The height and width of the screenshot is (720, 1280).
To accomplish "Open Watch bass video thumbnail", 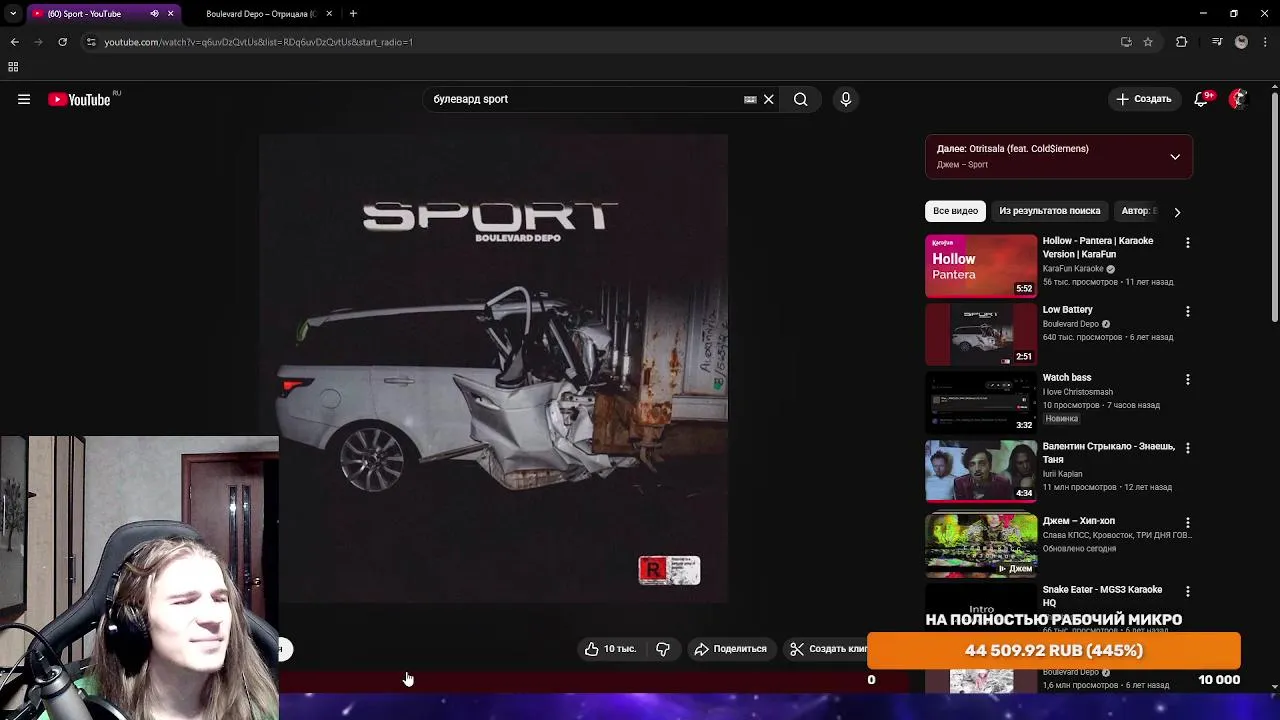I will click(x=981, y=402).
